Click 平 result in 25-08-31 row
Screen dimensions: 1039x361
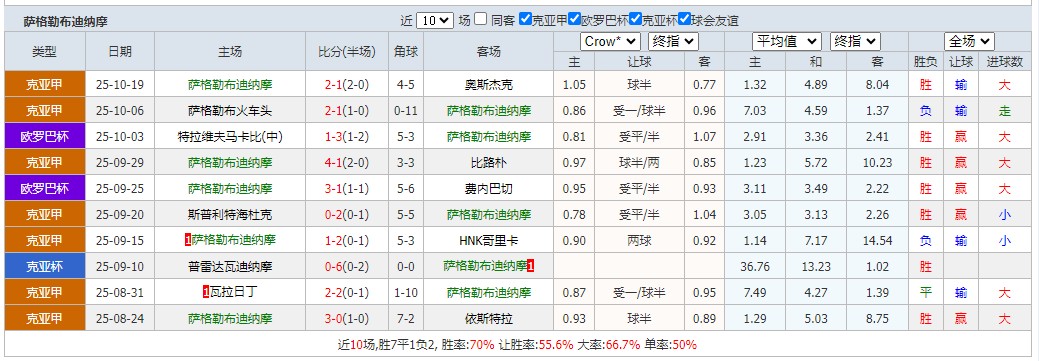coord(925,293)
